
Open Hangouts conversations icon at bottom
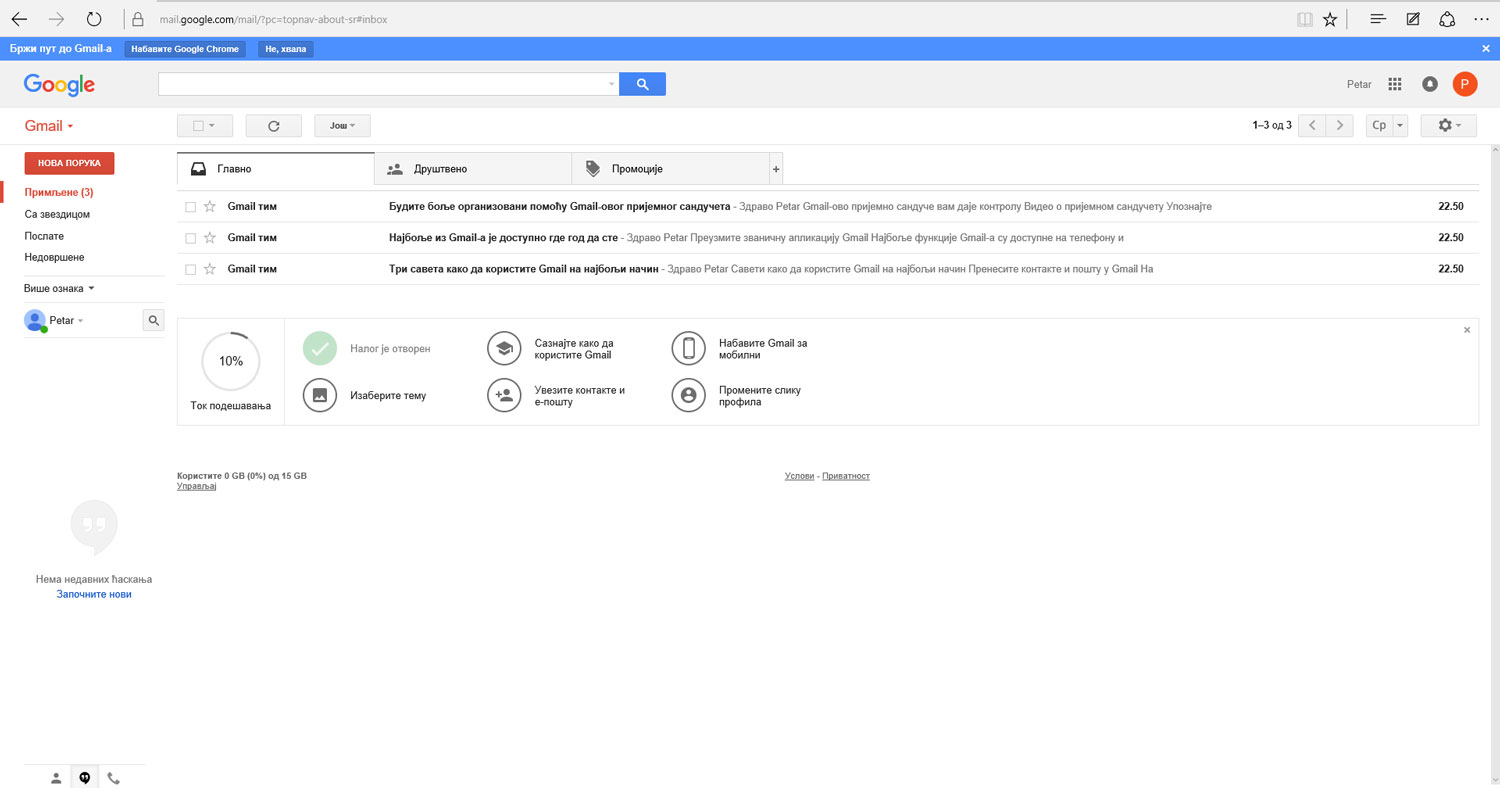click(85, 778)
